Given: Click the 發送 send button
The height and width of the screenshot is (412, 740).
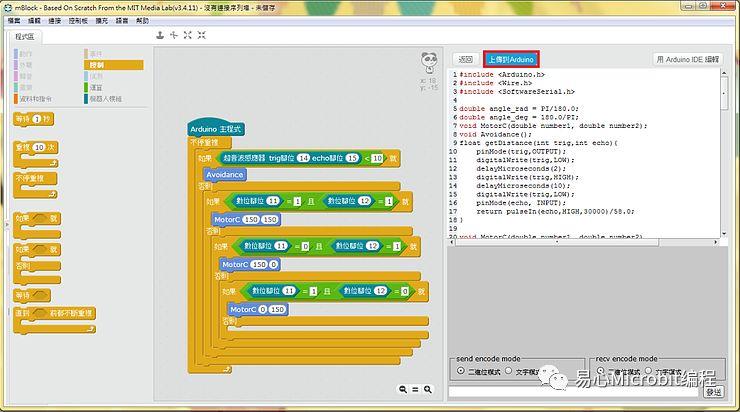Looking at the screenshot, I should (714, 392).
